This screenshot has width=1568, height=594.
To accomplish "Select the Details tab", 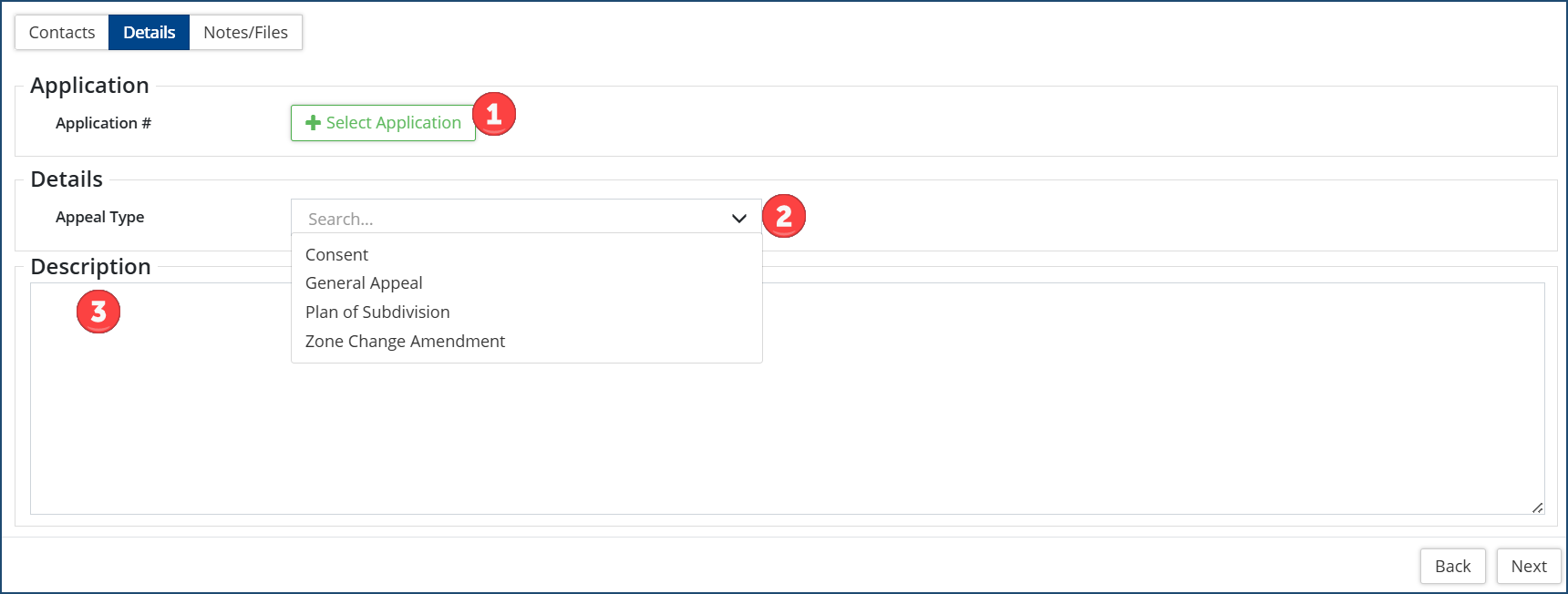I will [x=149, y=33].
